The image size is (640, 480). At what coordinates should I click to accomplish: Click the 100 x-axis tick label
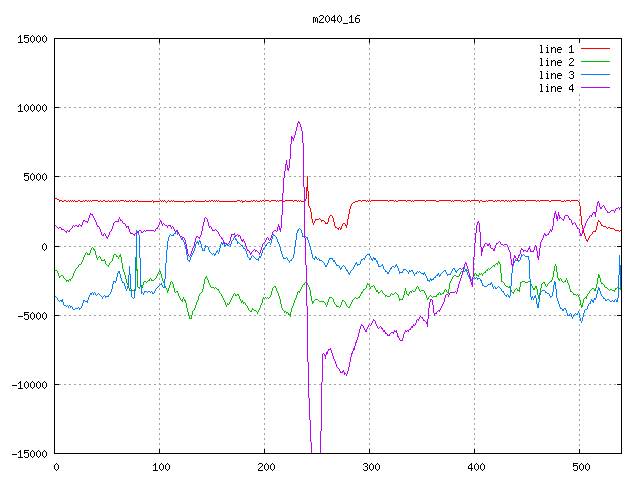tap(160, 467)
